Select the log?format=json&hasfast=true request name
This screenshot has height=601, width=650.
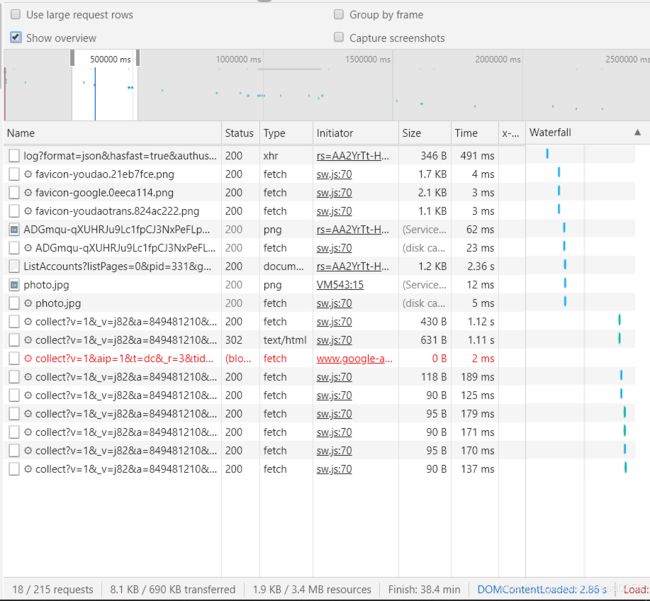click(x=120, y=156)
